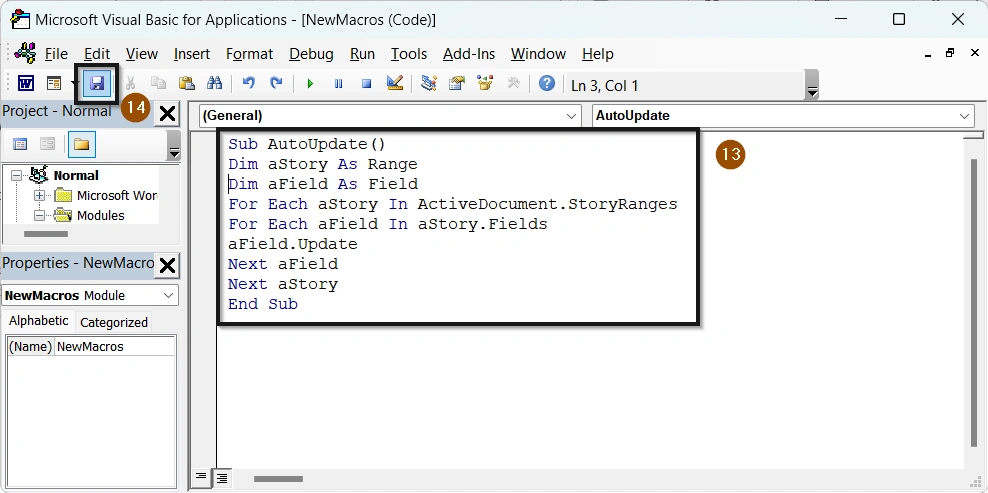The width and height of the screenshot is (988, 493).
Task: Close the Project Explorer pane
Action: [167, 114]
